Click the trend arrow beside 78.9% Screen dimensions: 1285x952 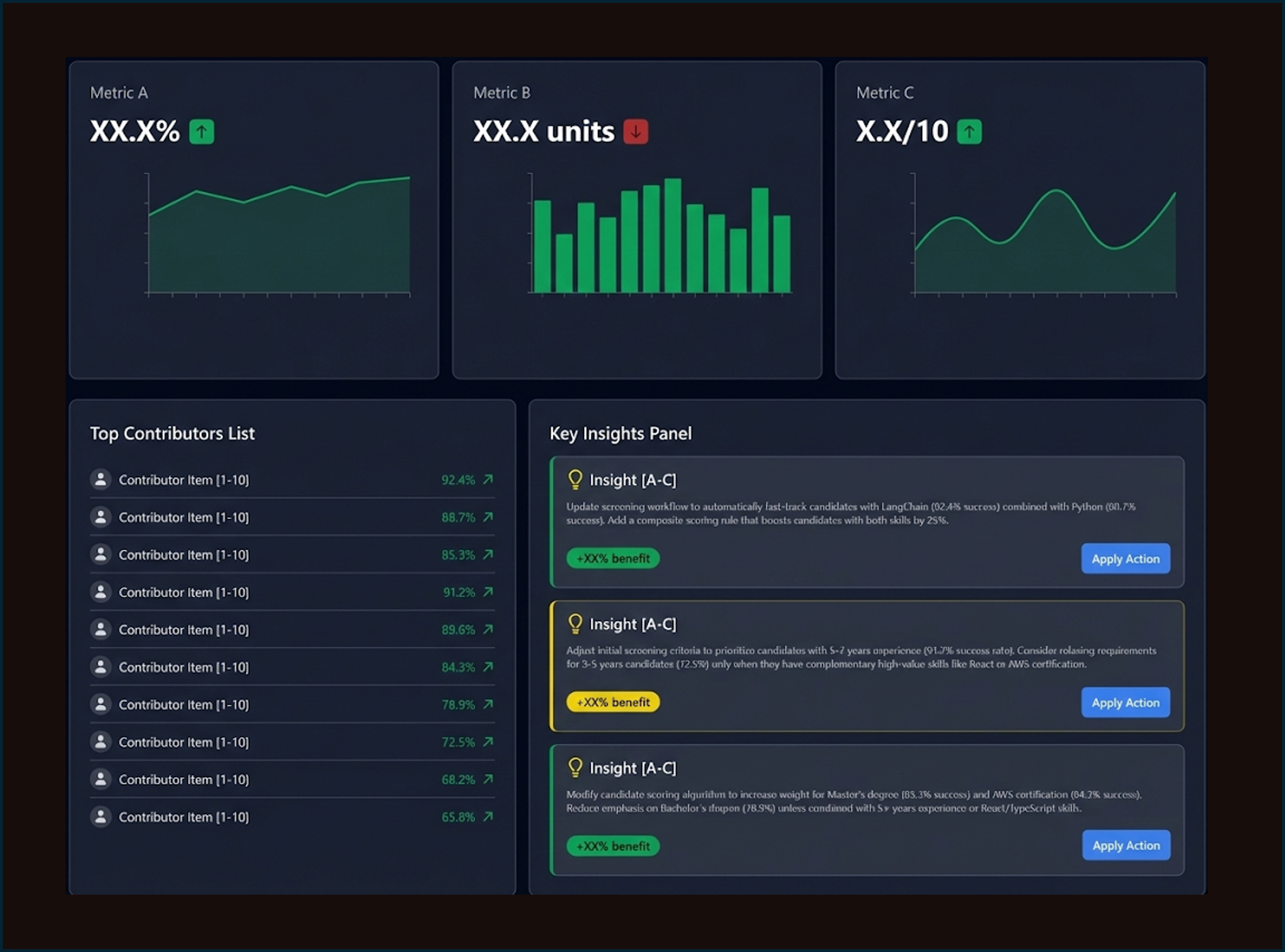488,704
